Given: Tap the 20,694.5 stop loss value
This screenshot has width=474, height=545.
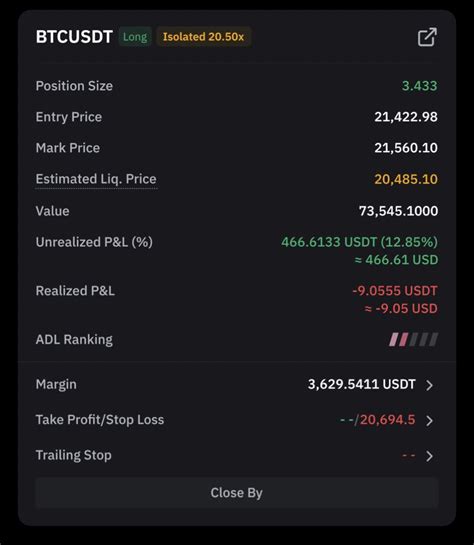Looking at the screenshot, I should click(x=387, y=420).
